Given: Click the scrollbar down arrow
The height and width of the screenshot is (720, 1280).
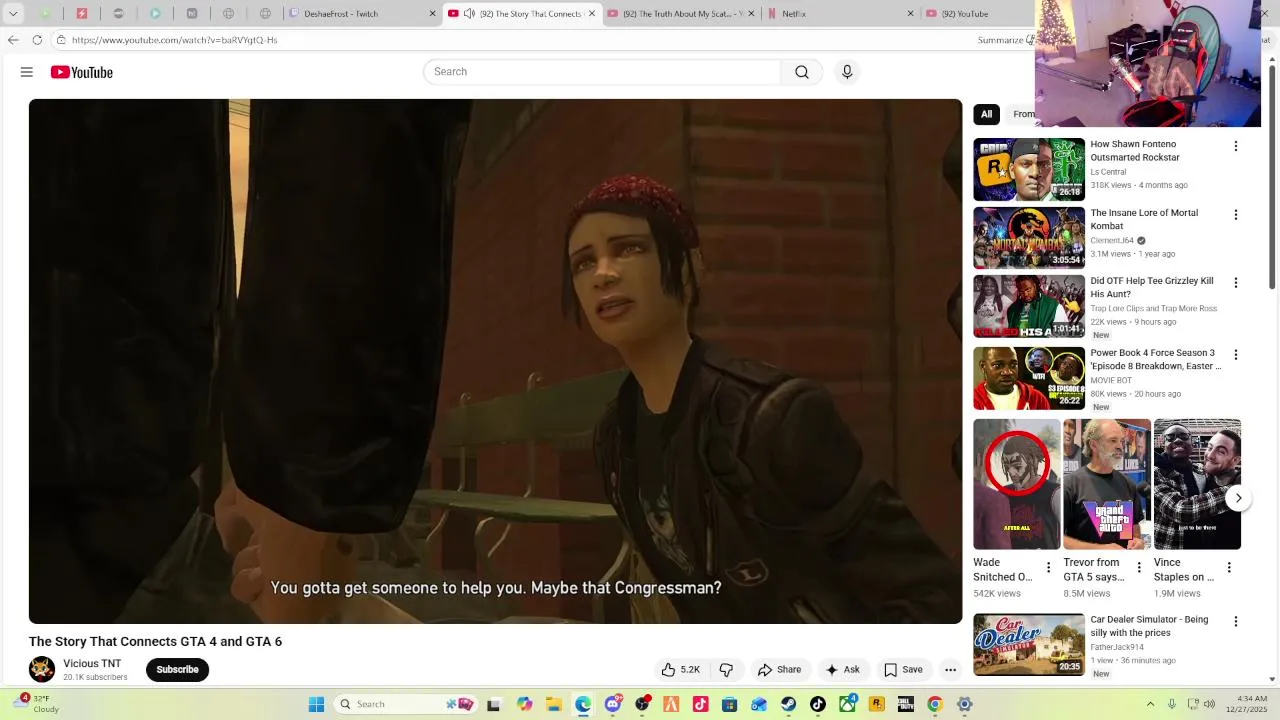Looking at the screenshot, I should pos(1272,679).
